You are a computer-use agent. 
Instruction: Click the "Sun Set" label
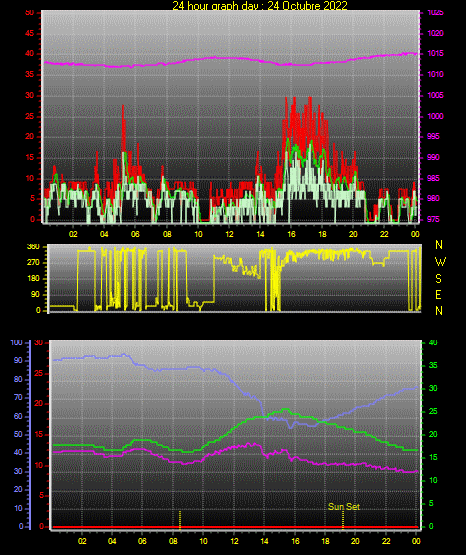click(344, 507)
